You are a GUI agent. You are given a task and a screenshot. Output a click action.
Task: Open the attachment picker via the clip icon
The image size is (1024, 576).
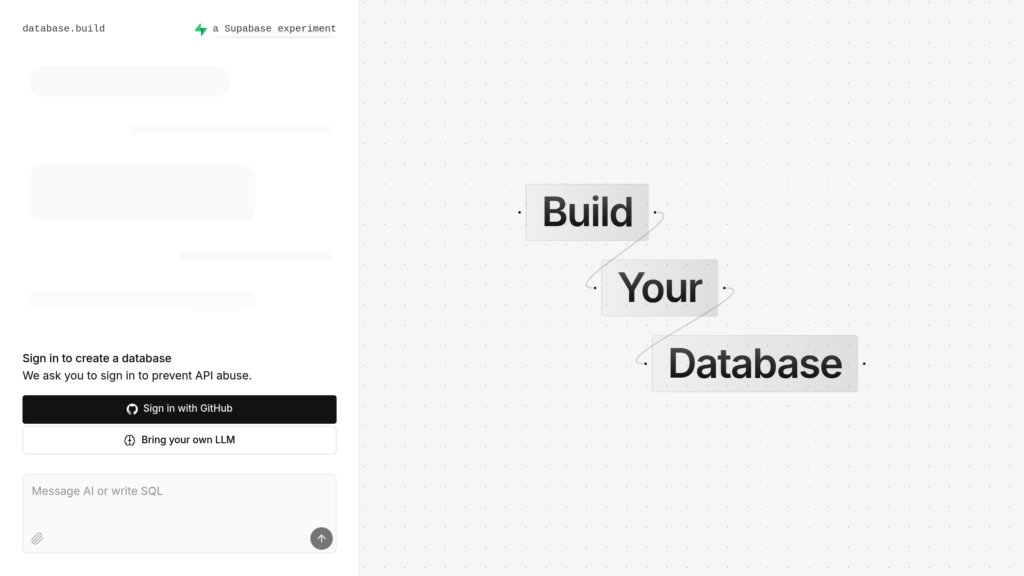click(x=37, y=538)
